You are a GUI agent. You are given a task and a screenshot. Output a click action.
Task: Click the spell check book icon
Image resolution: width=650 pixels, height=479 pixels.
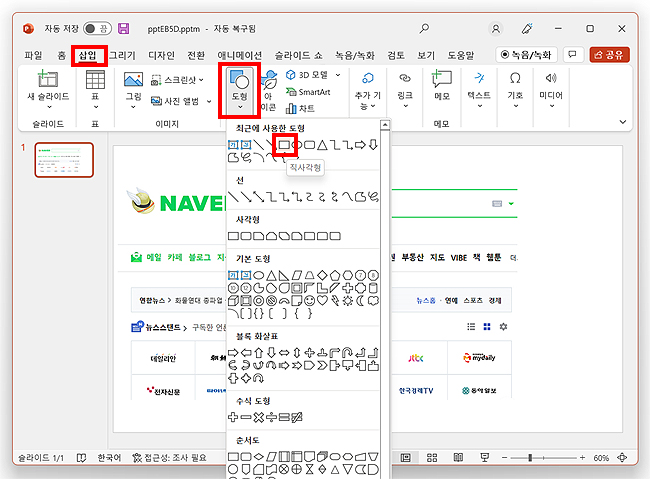[x=81, y=458]
